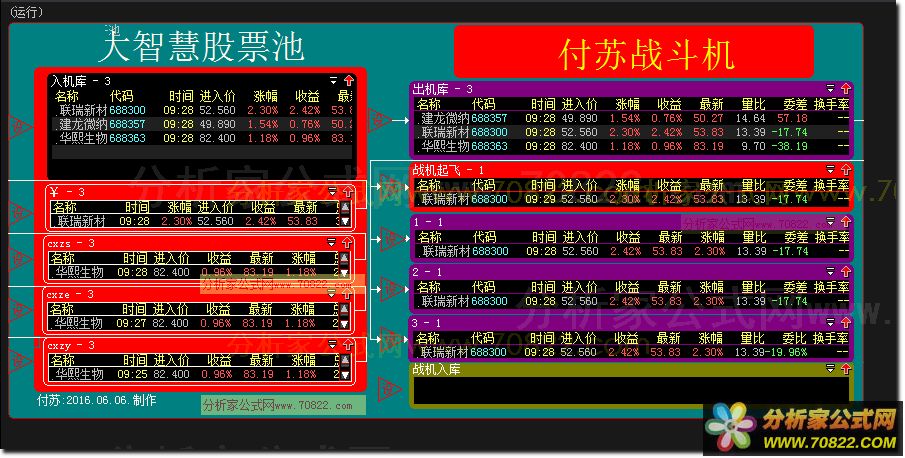This screenshot has height=458, width=905.
Task: Select 华熙生物 09:27 row in cxze panel
Action: tap(195, 324)
